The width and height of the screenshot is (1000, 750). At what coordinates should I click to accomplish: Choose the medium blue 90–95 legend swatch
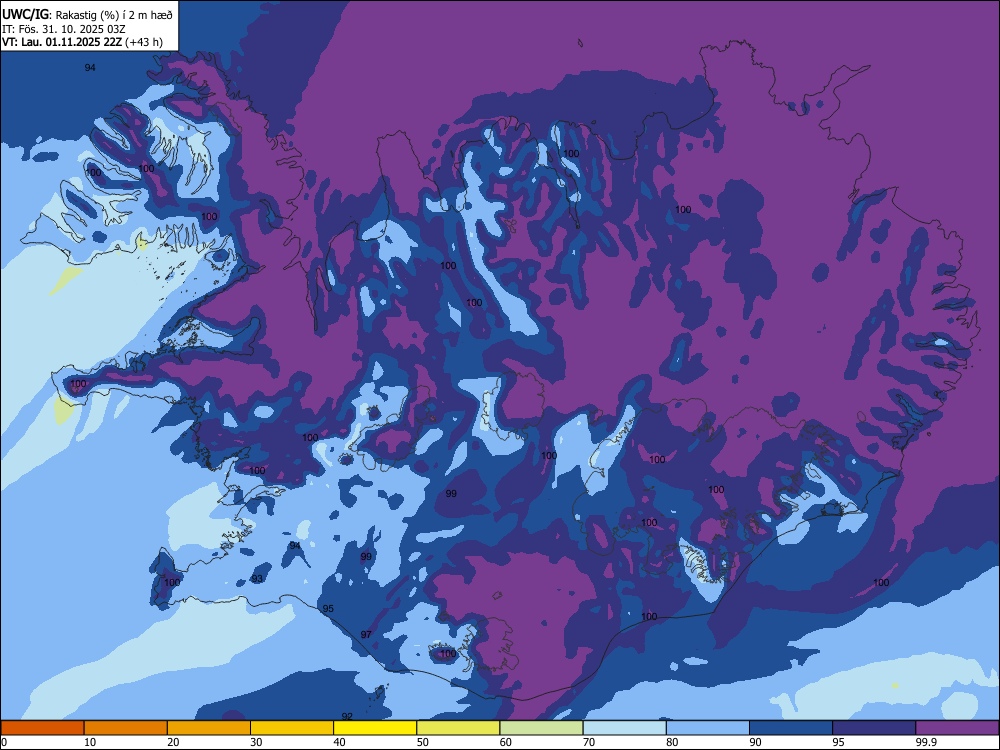[791, 728]
